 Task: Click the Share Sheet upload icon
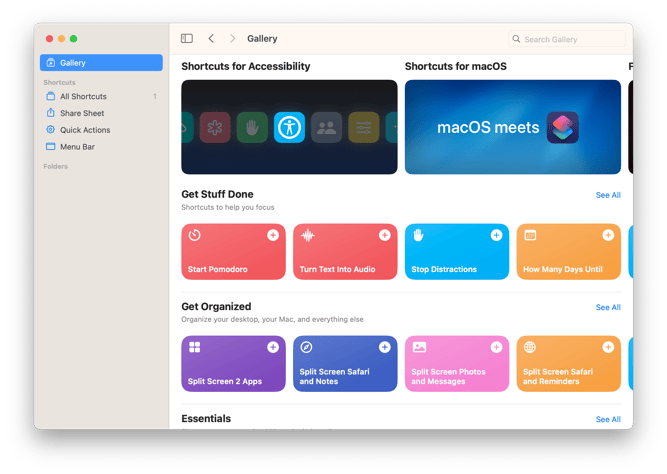pyautogui.click(x=51, y=113)
